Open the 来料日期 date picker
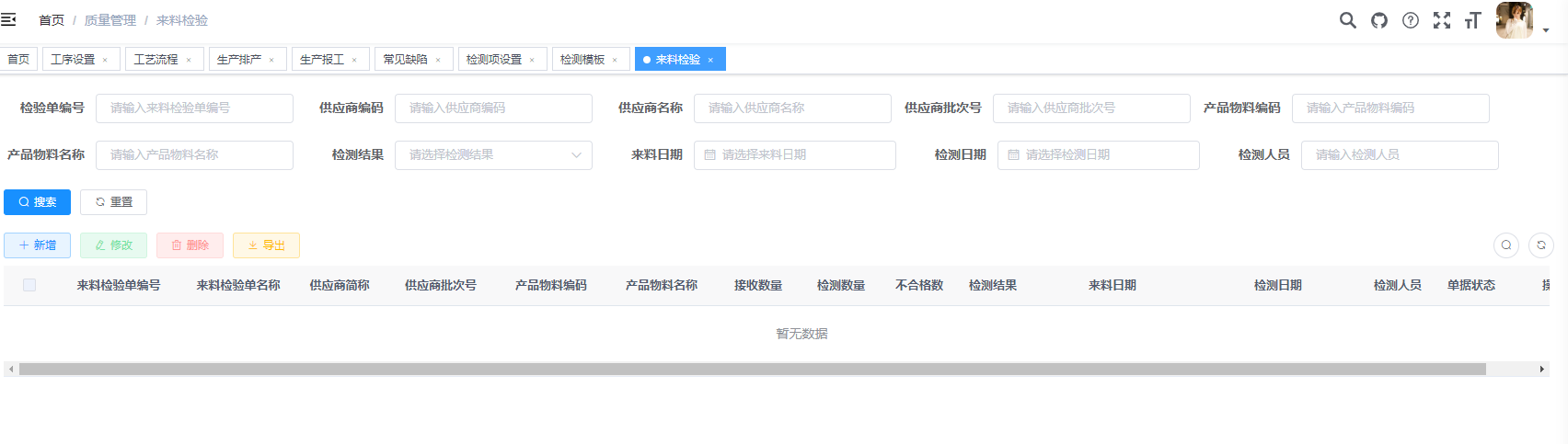Screen dimensions: 1568x444 [x=794, y=155]
